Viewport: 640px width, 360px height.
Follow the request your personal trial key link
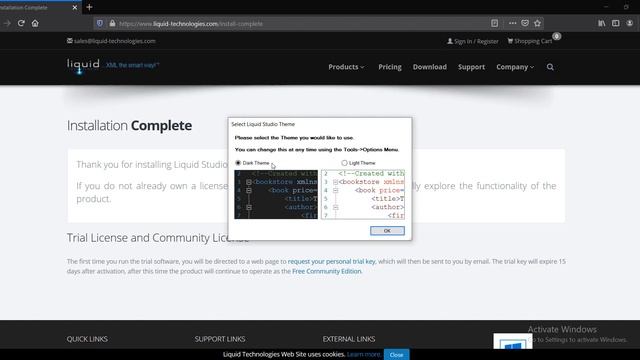[331, 261]
